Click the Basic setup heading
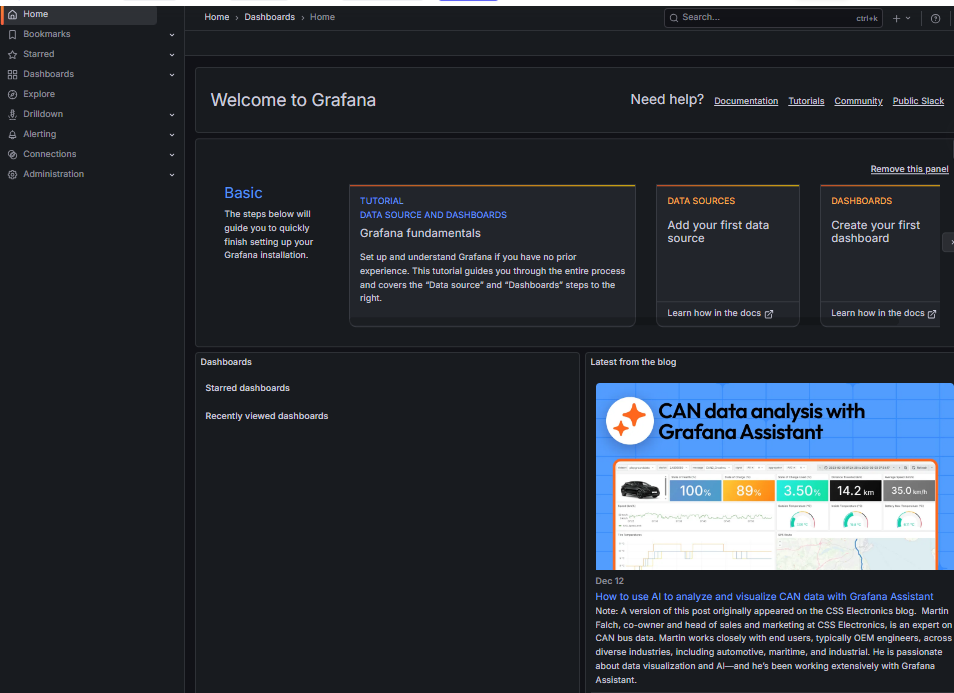 pyautogui.click(x=243, y=193)
